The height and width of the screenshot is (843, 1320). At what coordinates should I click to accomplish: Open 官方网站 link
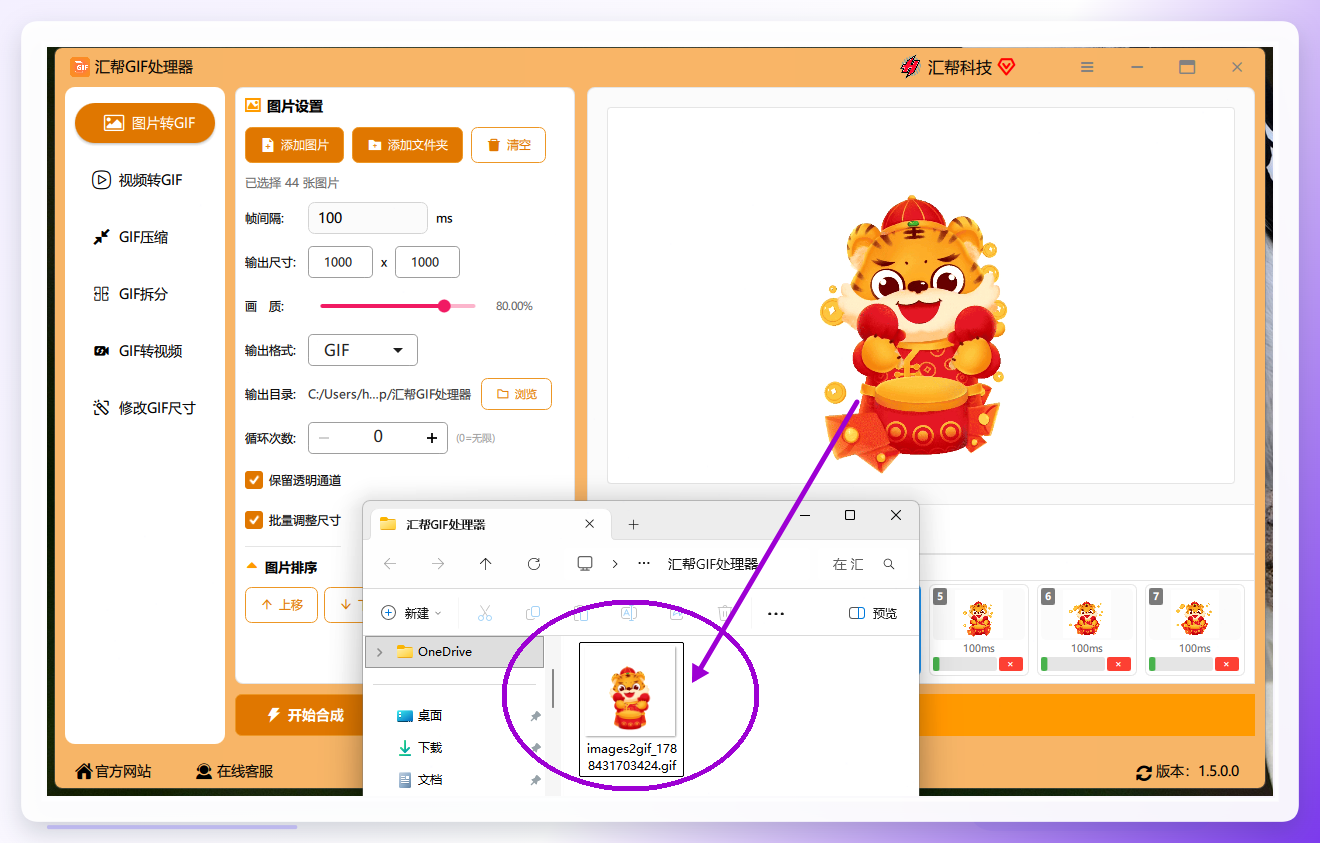click(113, 771)
